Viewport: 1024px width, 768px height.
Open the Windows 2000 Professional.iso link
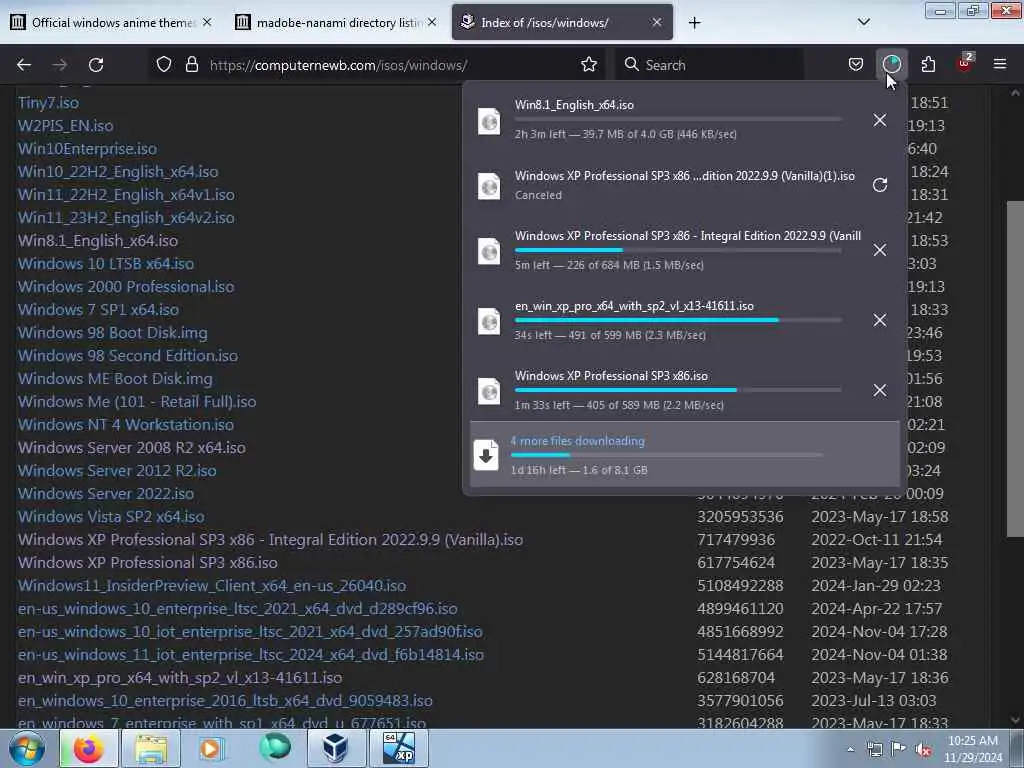coord(126,287)
